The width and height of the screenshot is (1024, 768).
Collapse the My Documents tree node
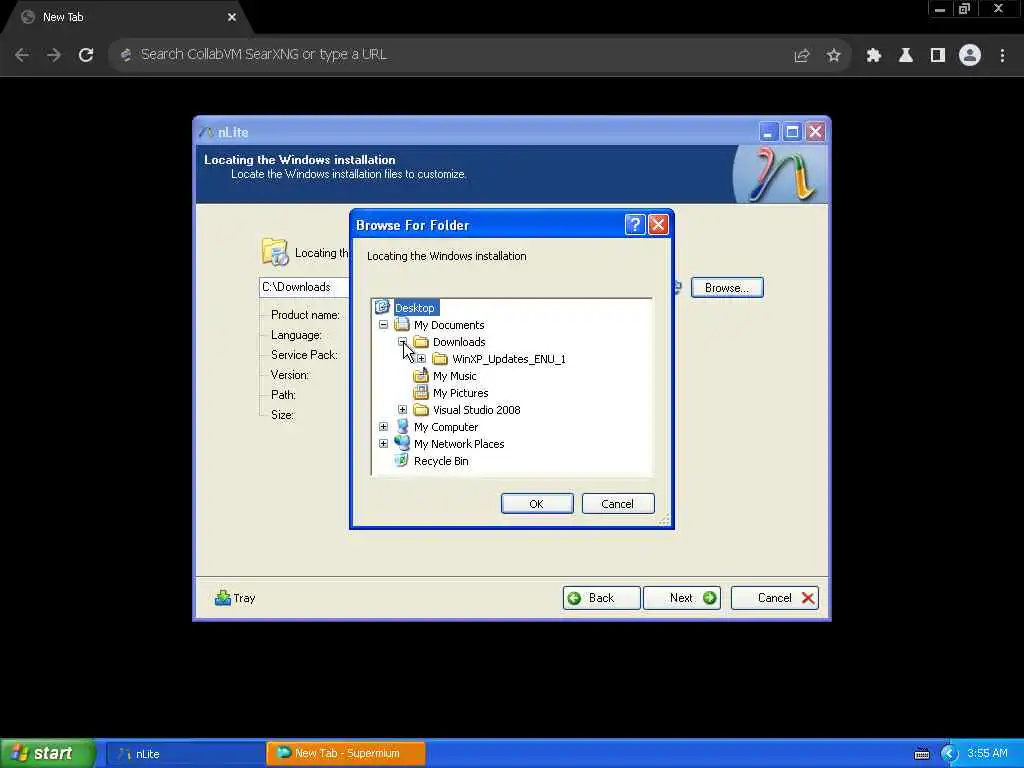tap(383, 325)
